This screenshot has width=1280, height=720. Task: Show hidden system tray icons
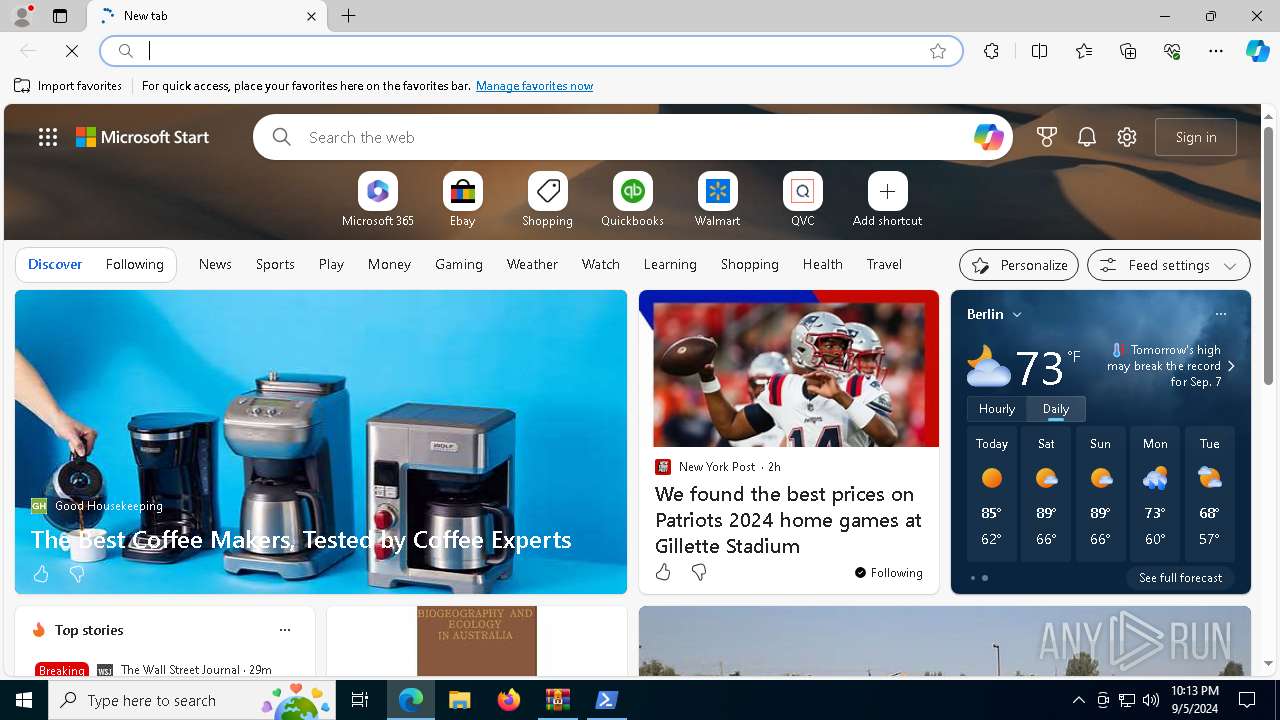click(1078, 700)
